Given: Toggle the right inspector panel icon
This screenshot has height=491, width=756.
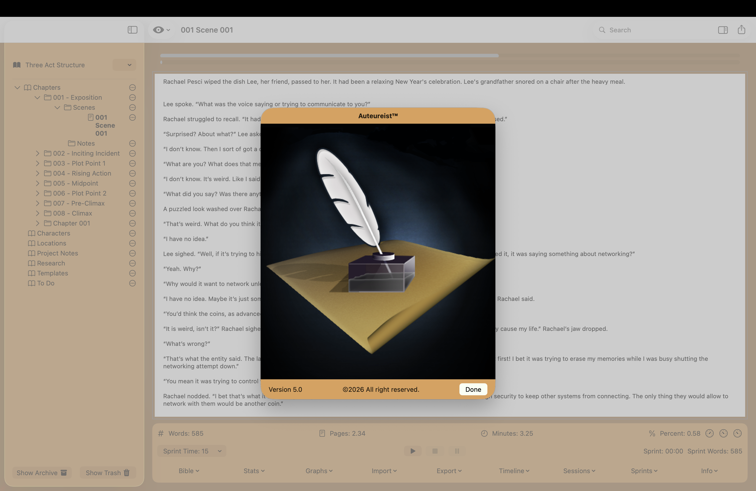Looking at the screenshot, I should point(722,30).
